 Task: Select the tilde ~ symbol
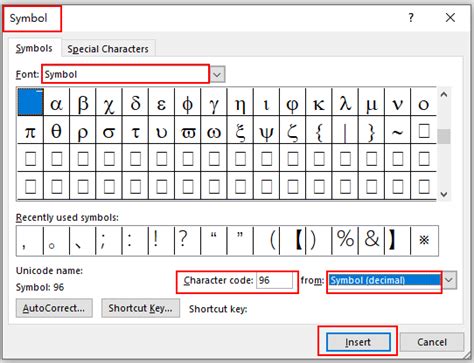click(397, 130)
